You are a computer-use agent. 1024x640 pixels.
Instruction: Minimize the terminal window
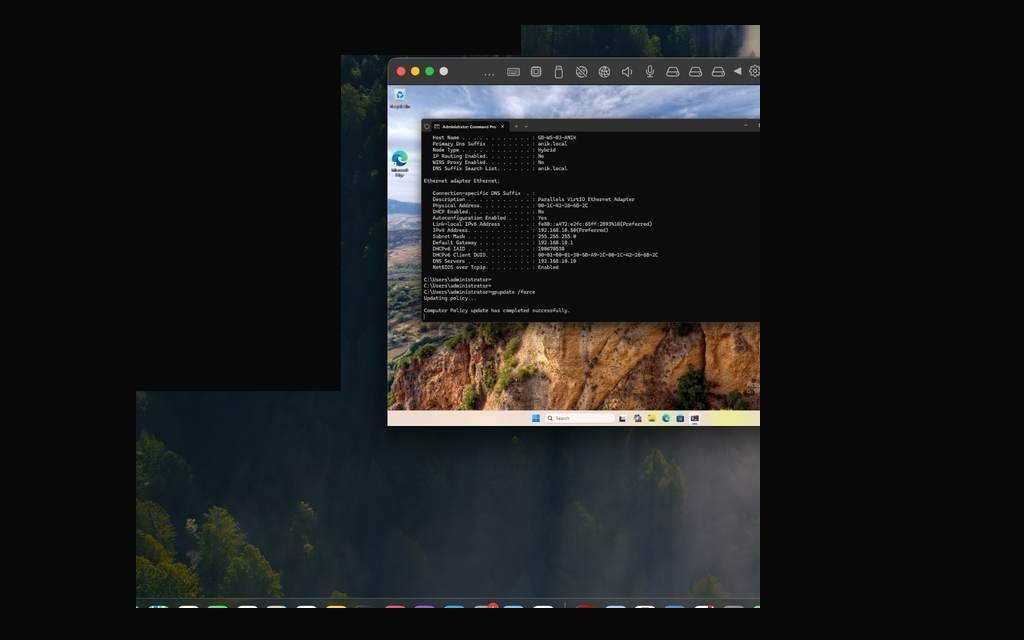click(746, 125)
